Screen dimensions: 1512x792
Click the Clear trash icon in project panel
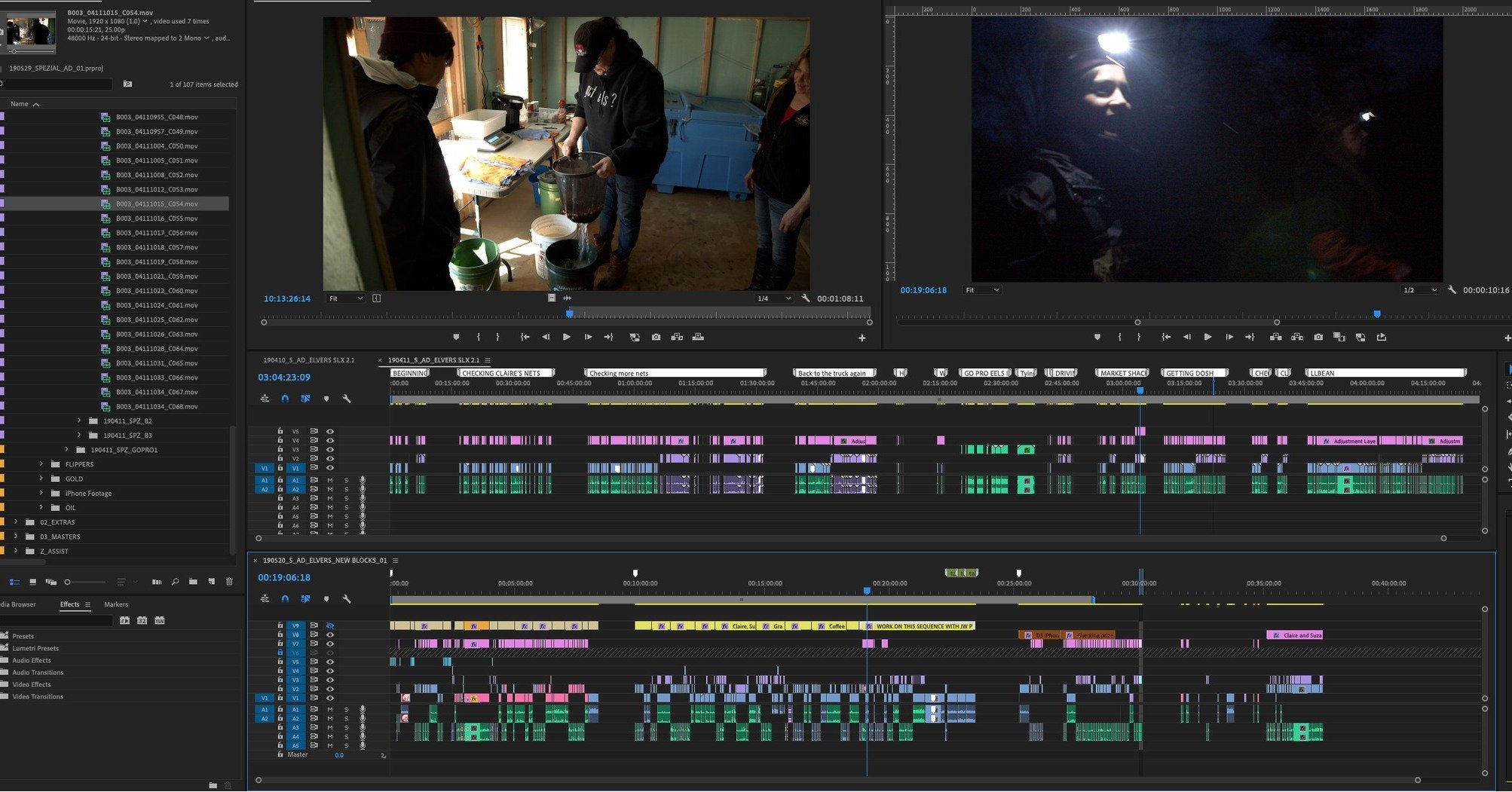coord(229,582)
